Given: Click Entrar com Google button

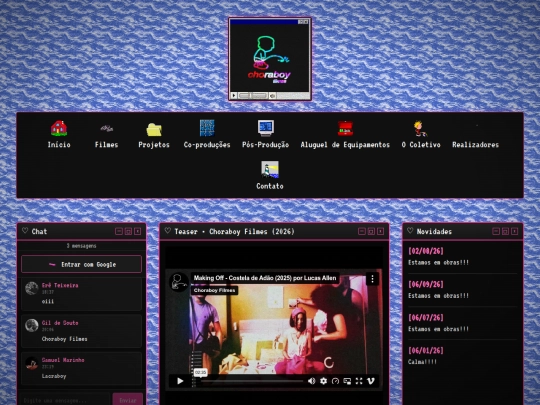Looking at the screenshot, I should (81, 264).
